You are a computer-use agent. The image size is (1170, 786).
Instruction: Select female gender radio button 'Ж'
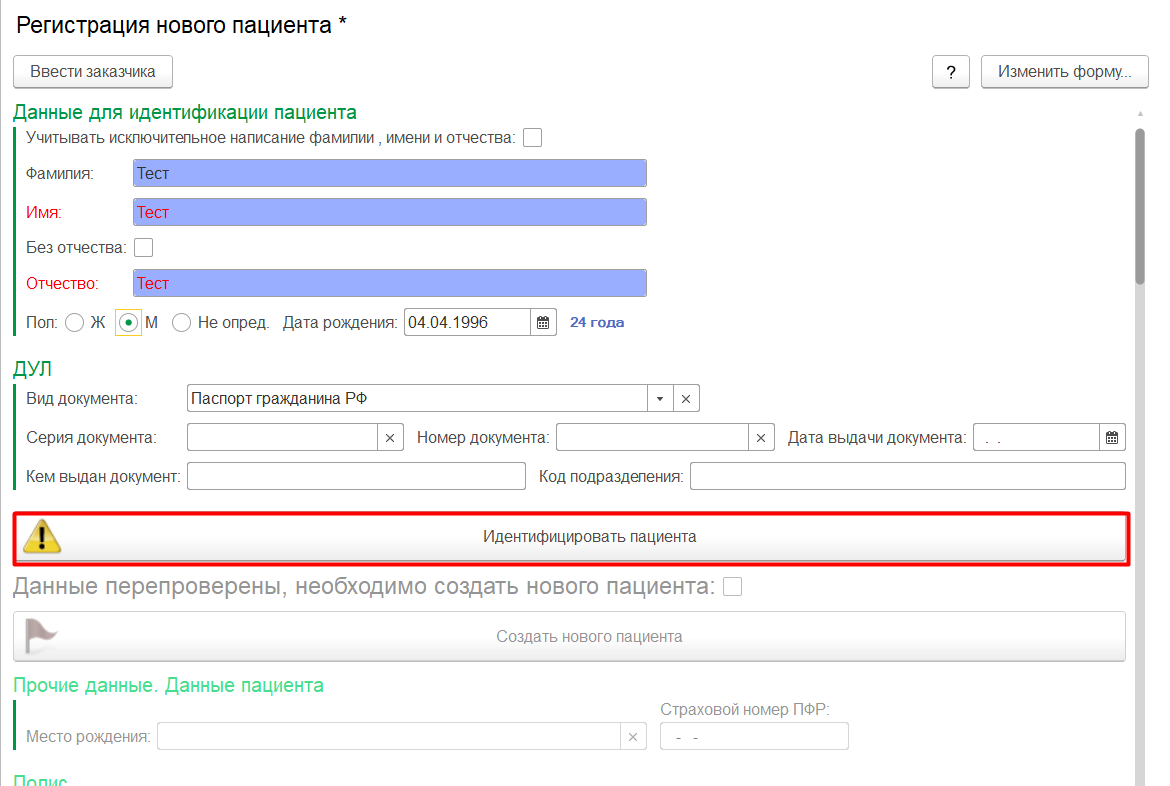point(74,323)
